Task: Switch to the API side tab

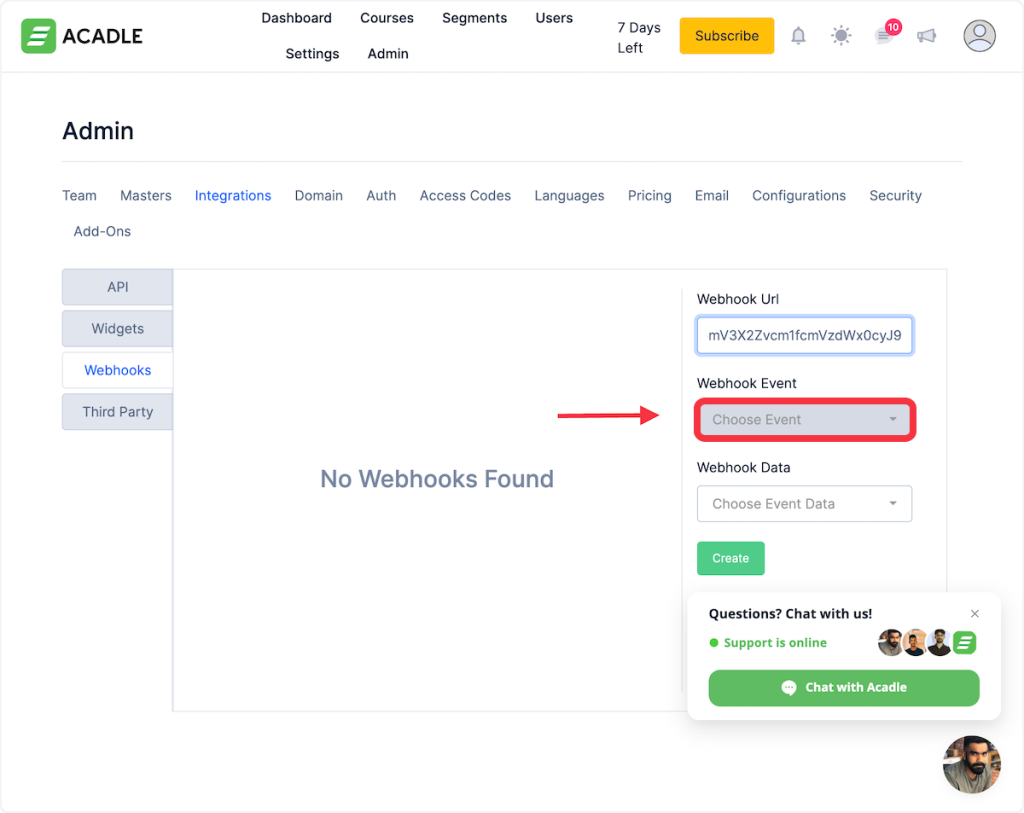Action: click(x=118, y=287)
